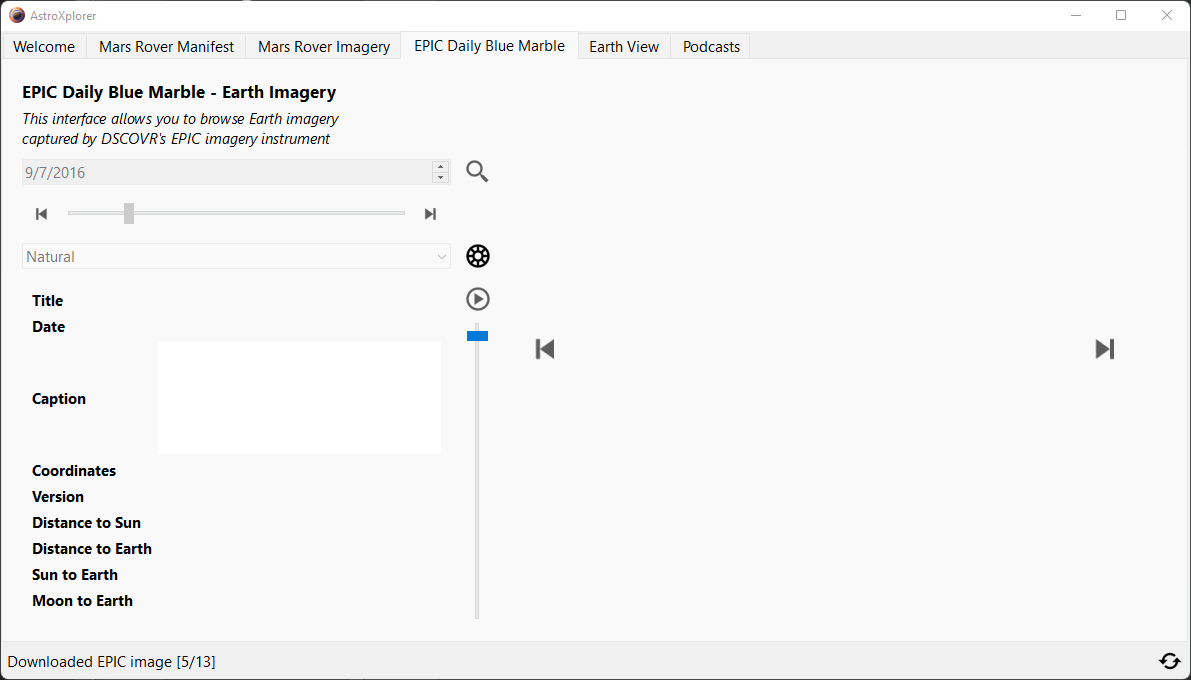The width and height of the screenshot is (1191, 680).
Task: Decrement the date with down arrow
Action: (x=440, y=178)
